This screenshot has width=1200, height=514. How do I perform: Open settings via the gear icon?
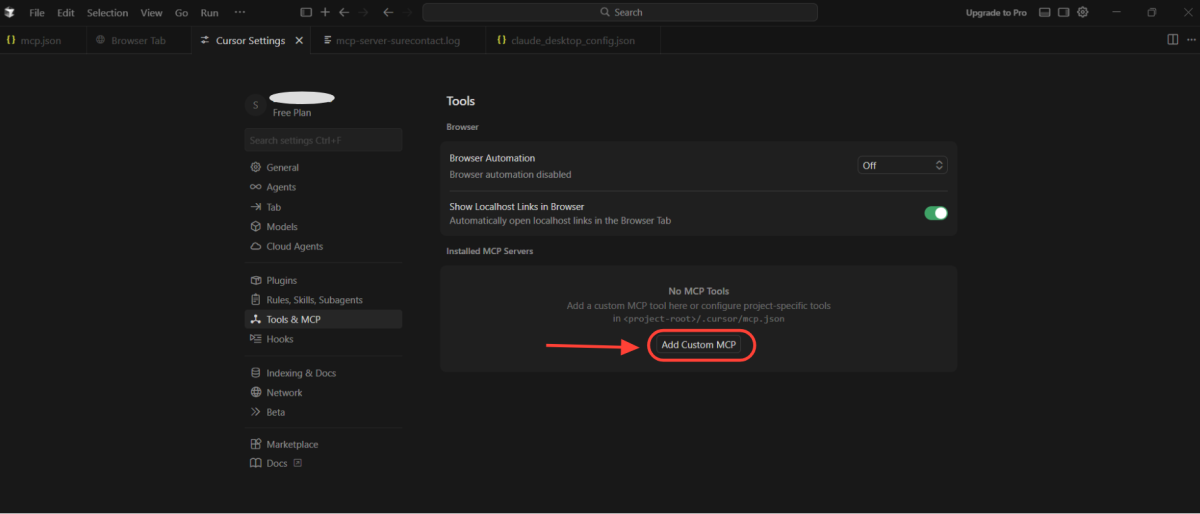[x=1083, y=12]
